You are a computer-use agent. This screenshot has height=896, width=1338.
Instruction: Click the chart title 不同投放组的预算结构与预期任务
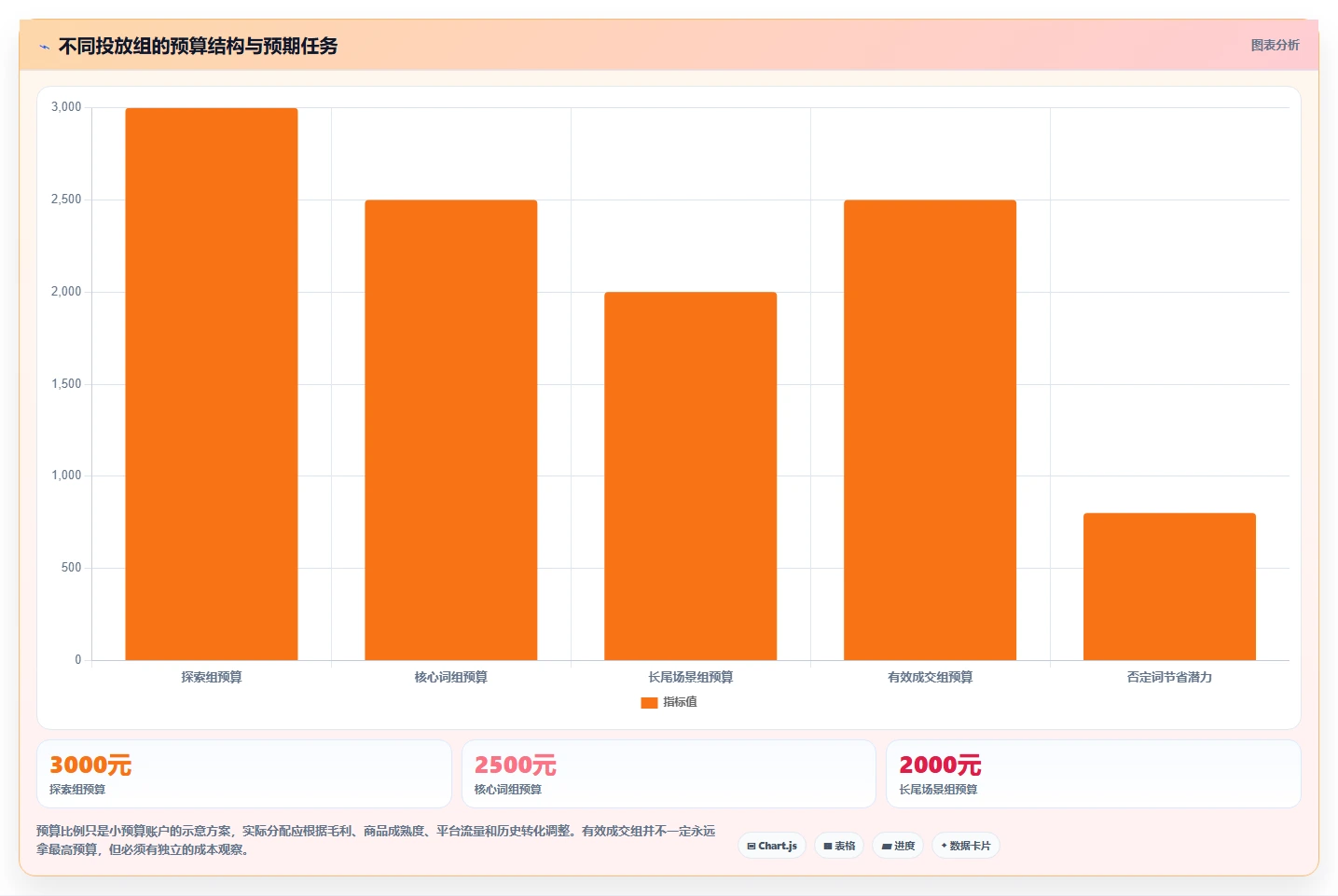198,46
